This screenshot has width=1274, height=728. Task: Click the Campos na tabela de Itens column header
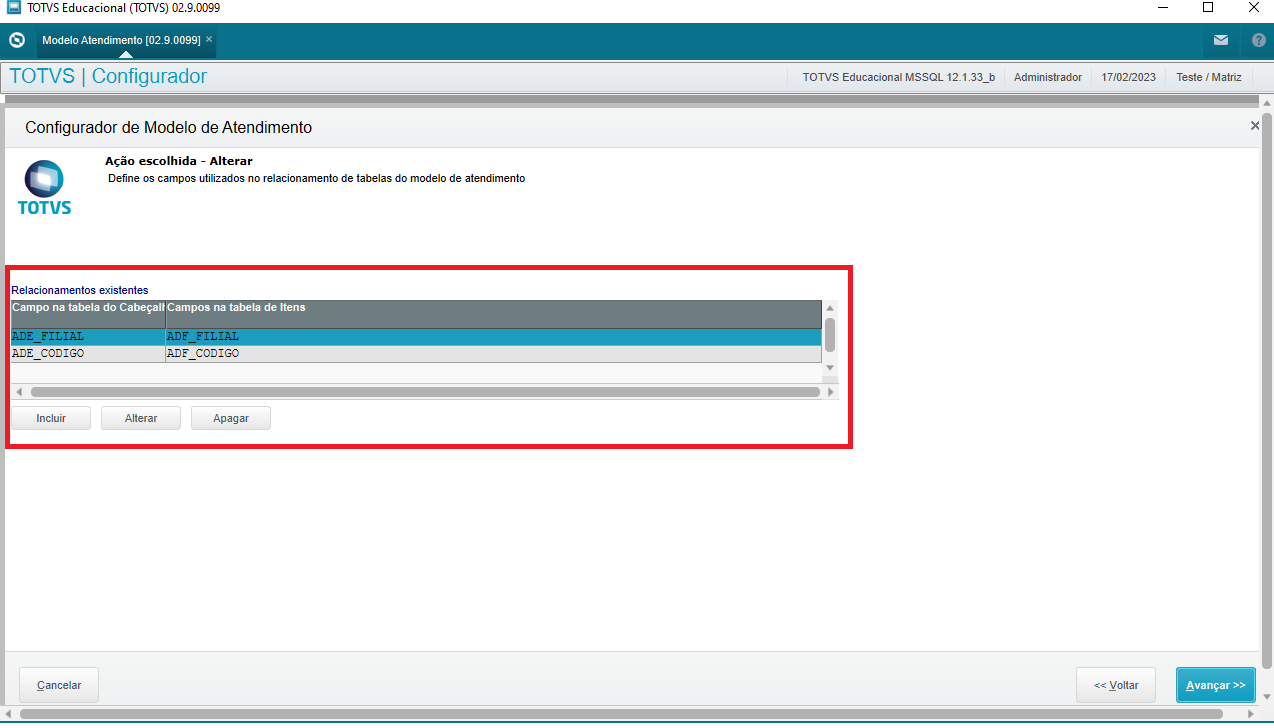click(493, 314)
